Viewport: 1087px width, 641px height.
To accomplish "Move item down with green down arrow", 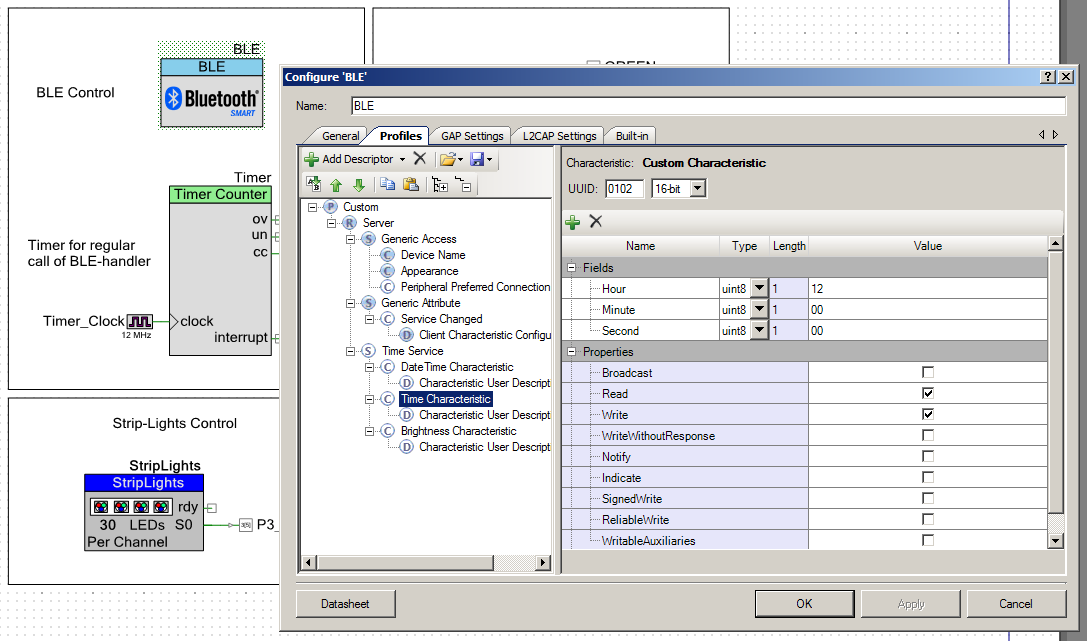I will tap(358, 185).
